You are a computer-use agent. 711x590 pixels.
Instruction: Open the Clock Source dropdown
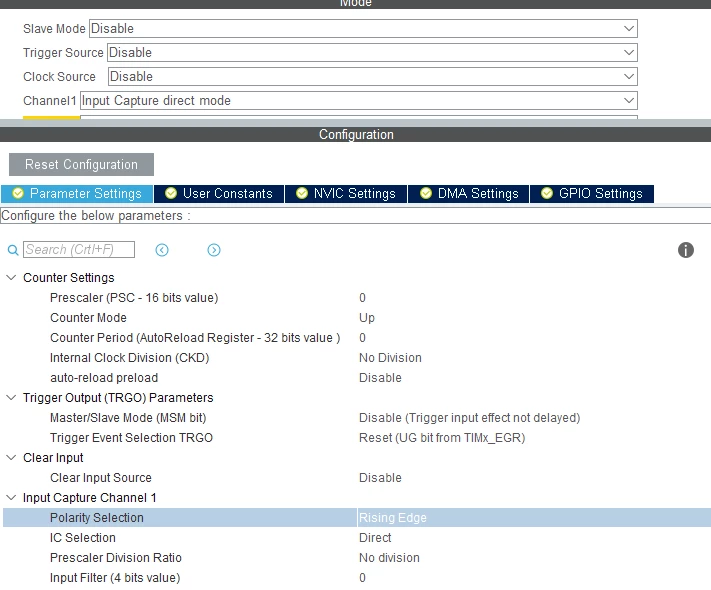373,77
